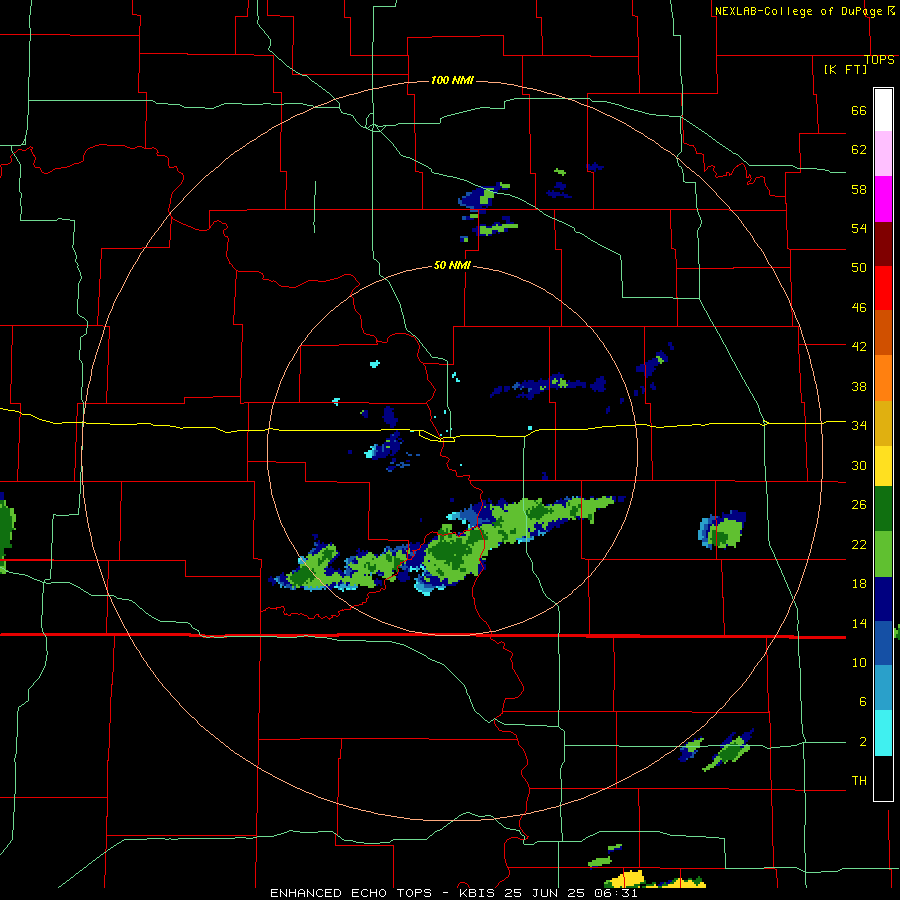Viewport: 900px width, 900px height.
Task: Click the 'KBIS' radar site identifier
Action: tap(479, 893)
